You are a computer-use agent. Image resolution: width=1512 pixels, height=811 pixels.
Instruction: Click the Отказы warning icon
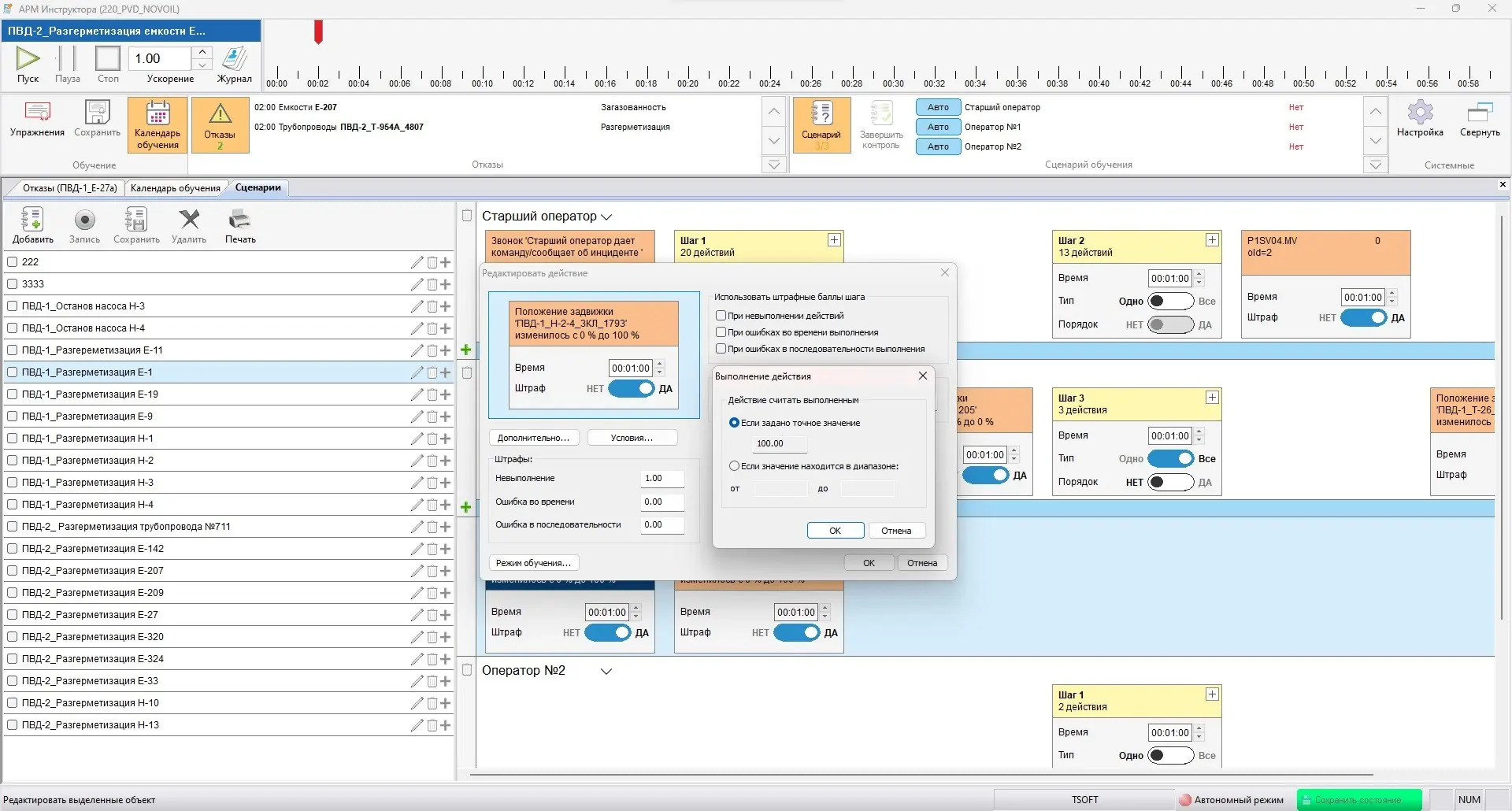[220, 115]
